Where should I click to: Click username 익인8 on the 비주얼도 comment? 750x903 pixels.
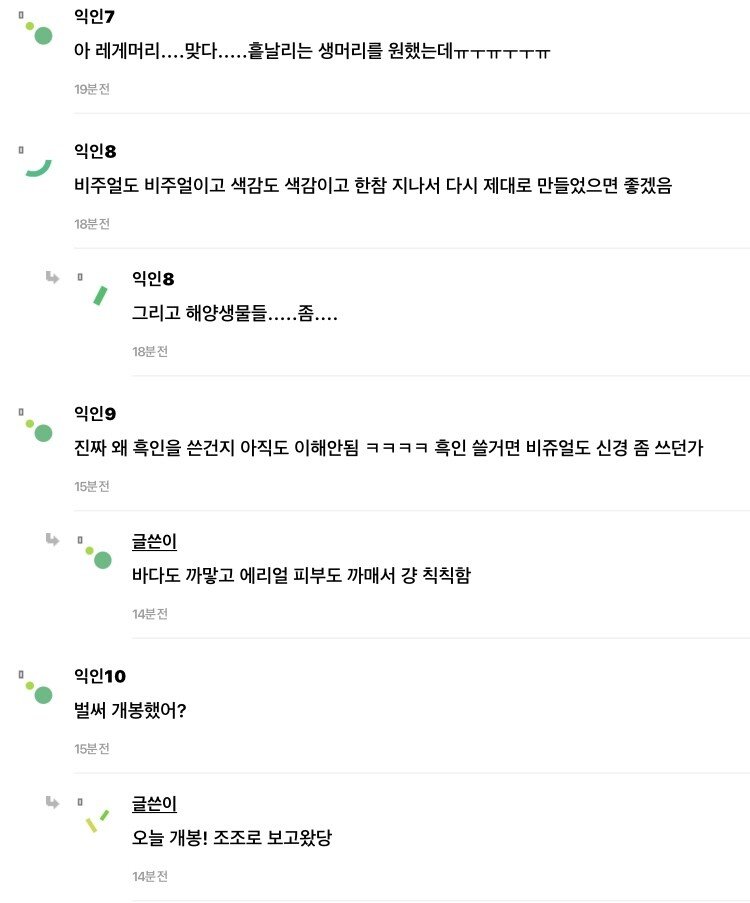95,151
